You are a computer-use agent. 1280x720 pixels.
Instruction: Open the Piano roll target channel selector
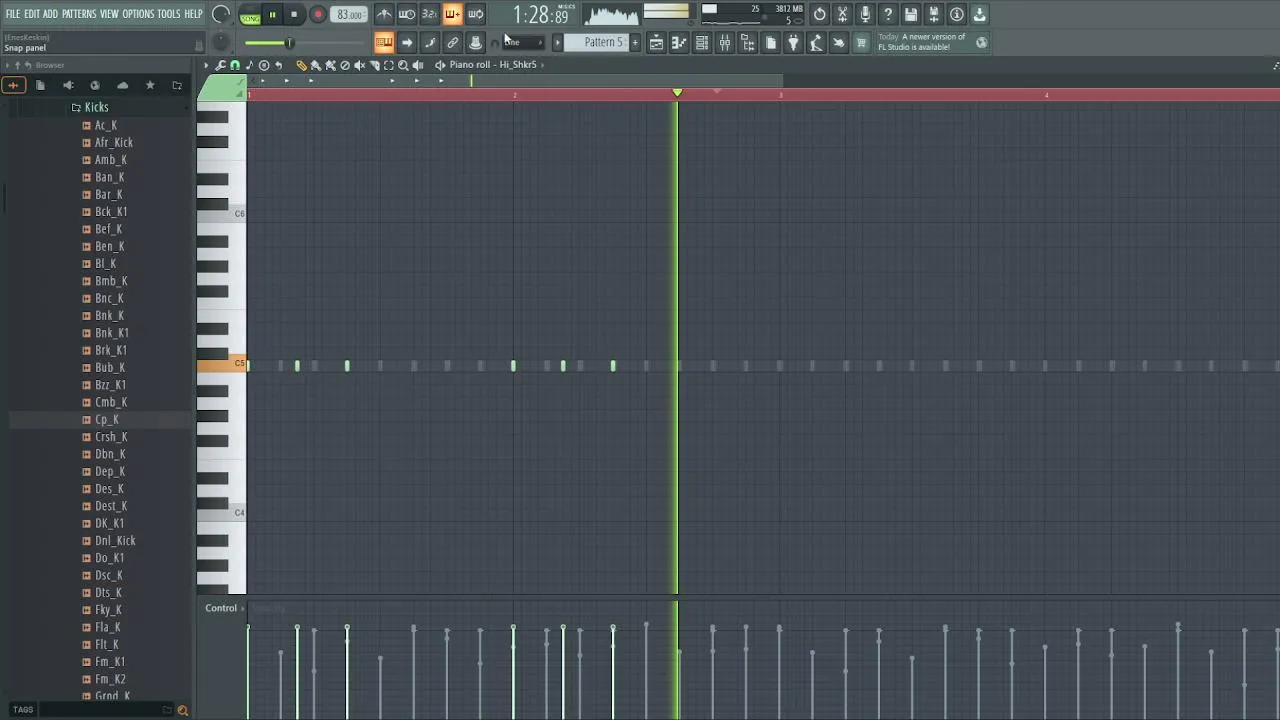point(491,65)
